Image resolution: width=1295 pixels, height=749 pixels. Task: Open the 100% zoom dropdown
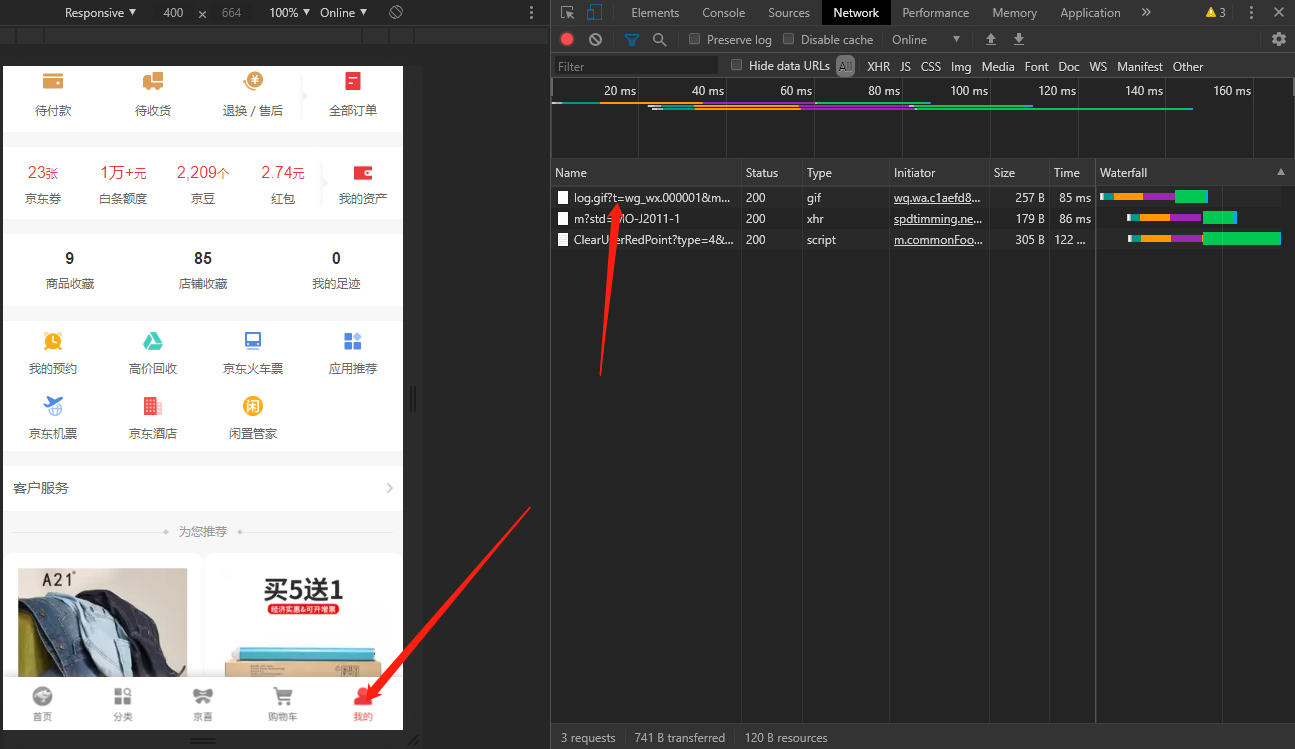pos(290,12)
